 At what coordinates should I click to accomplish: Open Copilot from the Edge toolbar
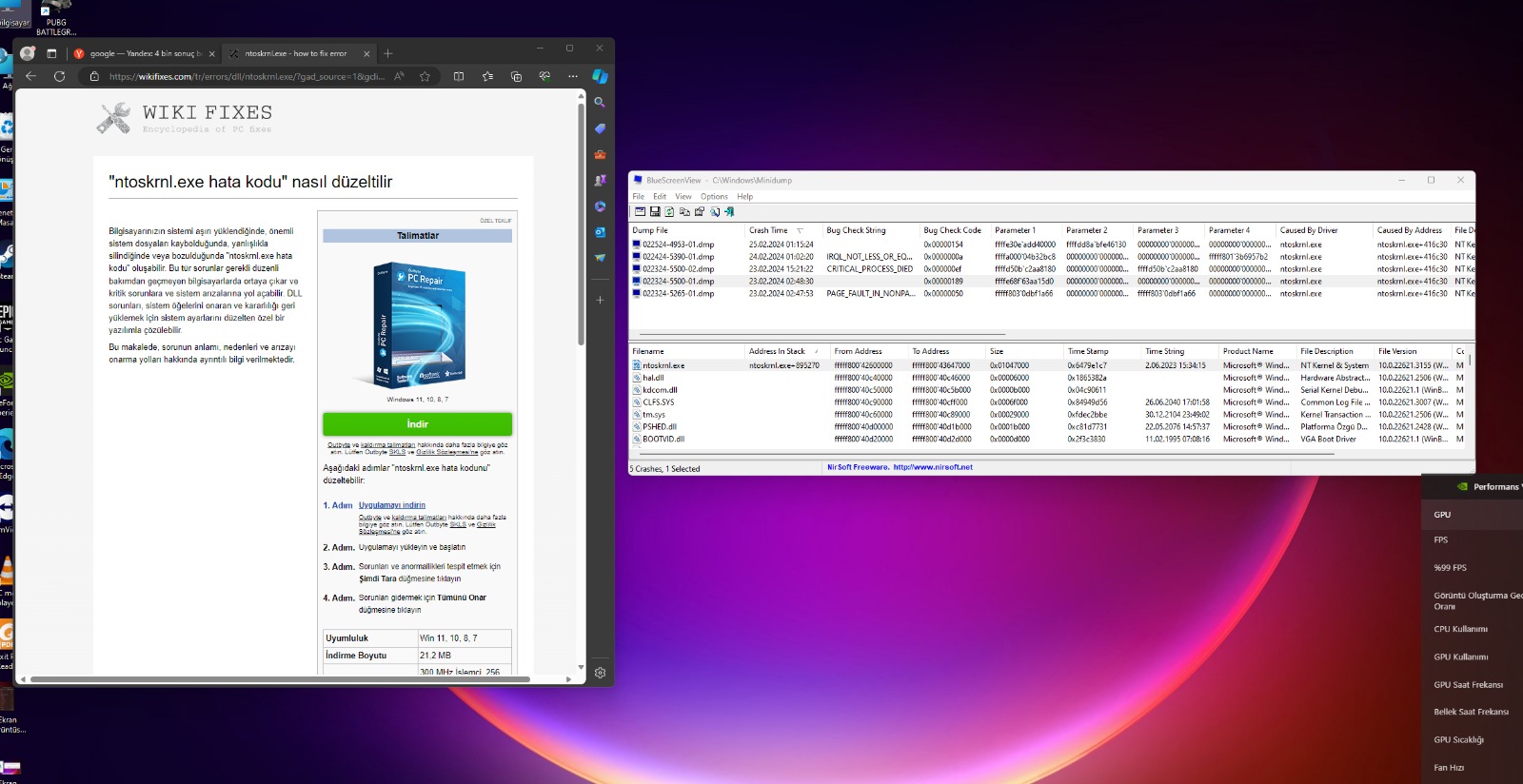[x=600, y=76]
